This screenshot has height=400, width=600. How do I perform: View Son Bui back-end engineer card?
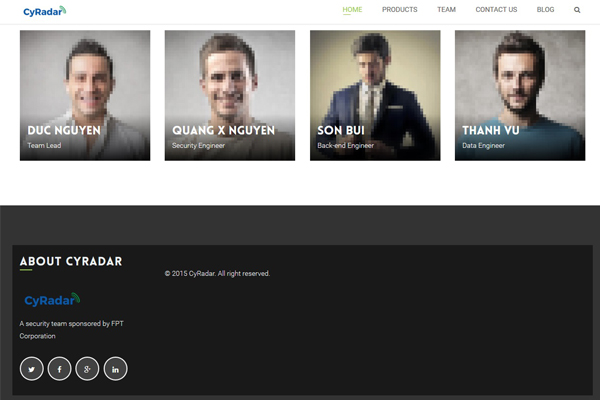click(x=375, y=95)
